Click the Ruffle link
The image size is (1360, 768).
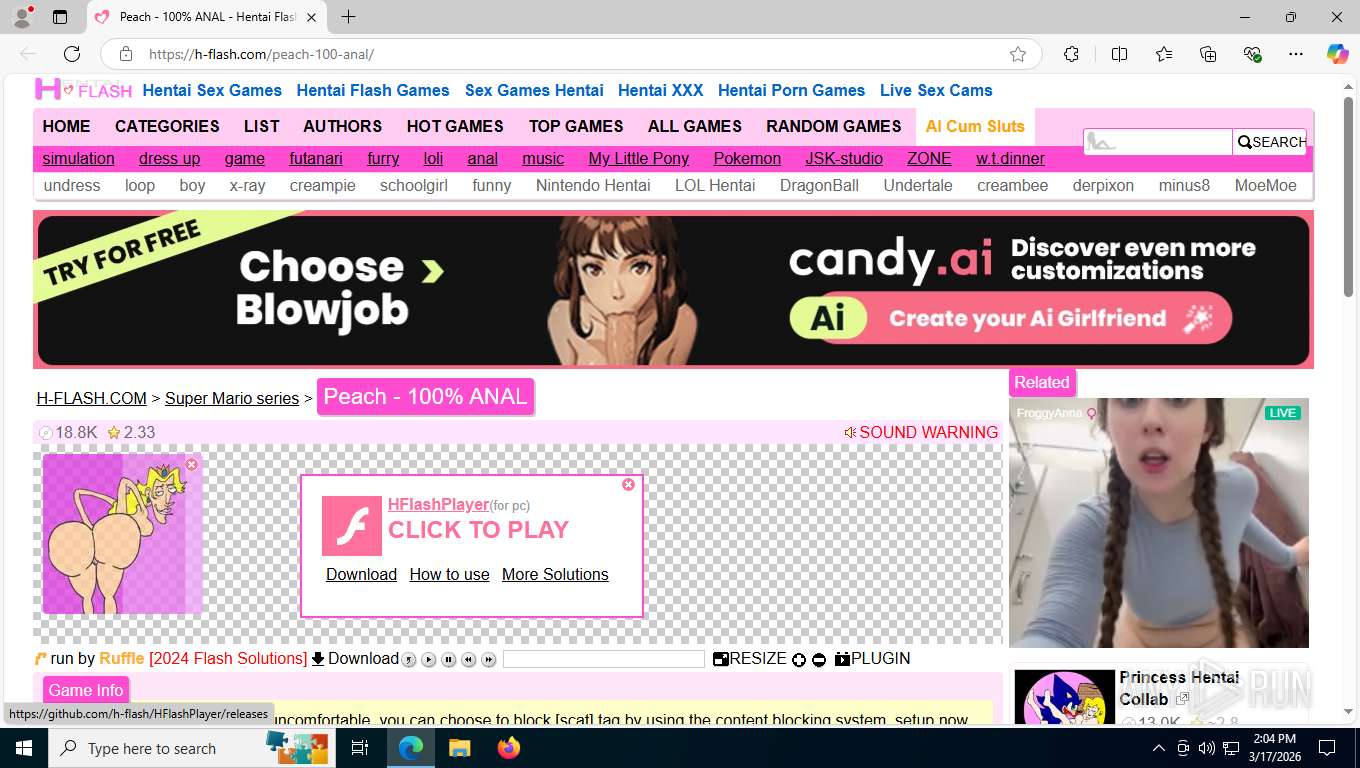point(122,658)
